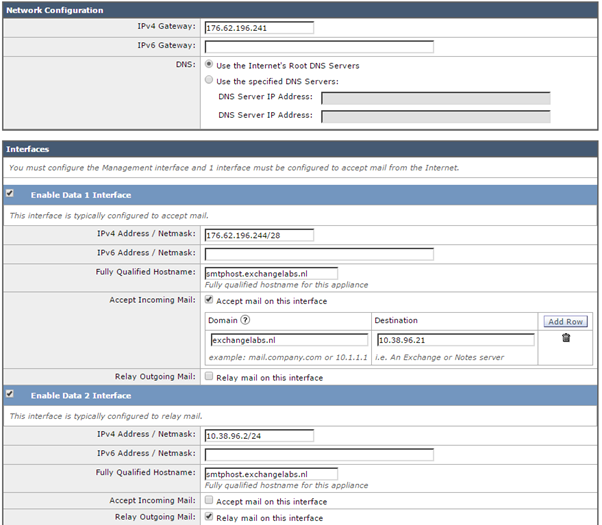The width and height of the screenshot is (602, 525).
Task: Click the Data 2 IPv4 Address field
Action: pyautogui.click(x=258, y=436)
